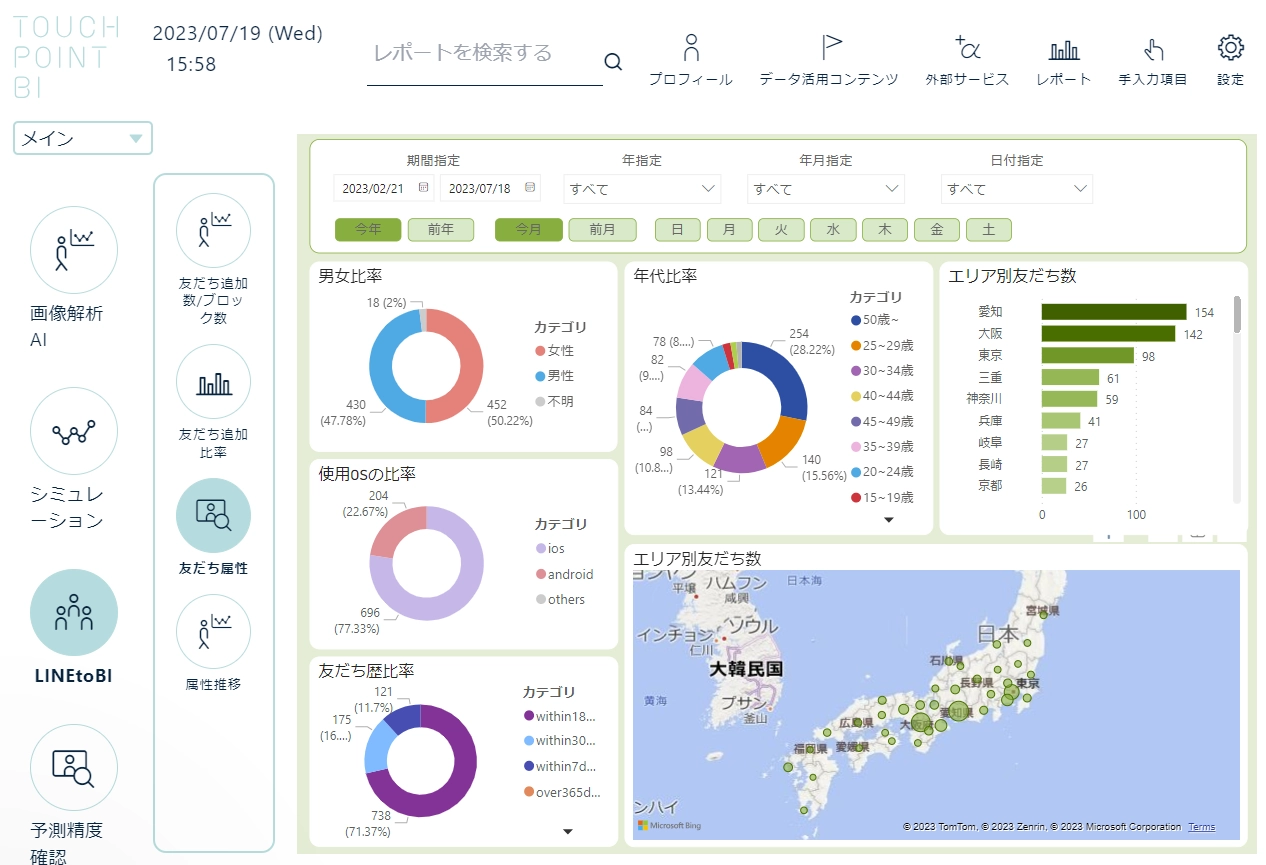
Task: Open the 設定 gear icon
Action: tap(1230, 48)
